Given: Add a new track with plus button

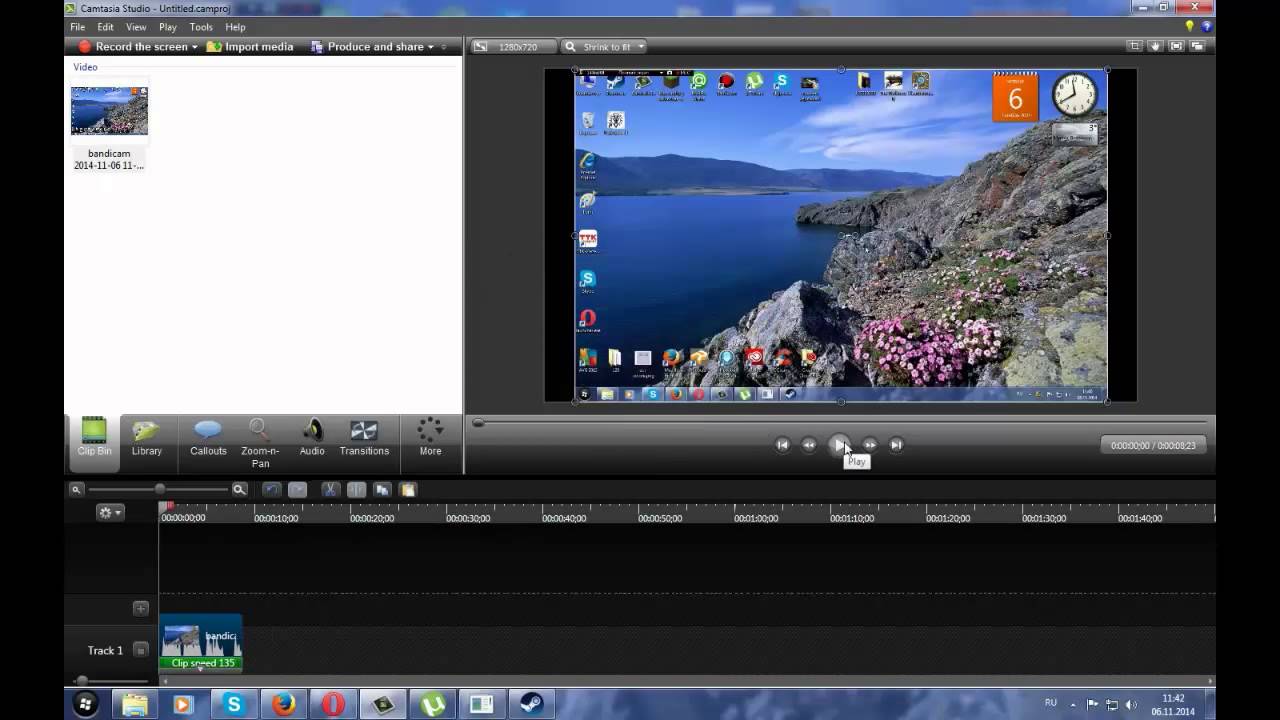Looking at the screenshot, I should (141, 608).
